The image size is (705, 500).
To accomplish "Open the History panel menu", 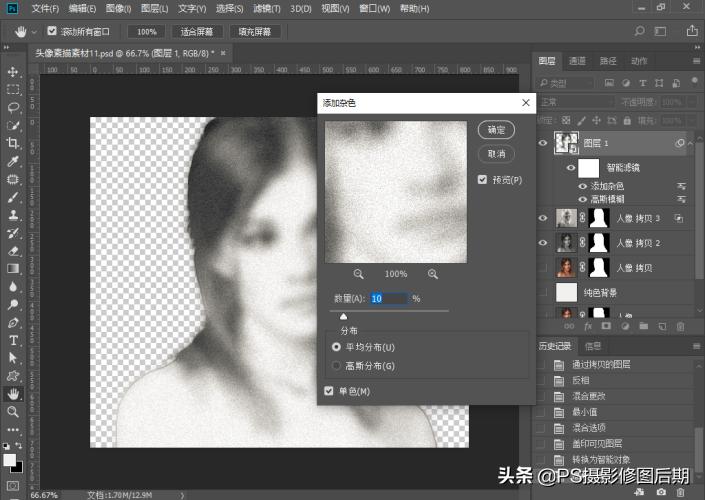I will pos(696,346).
